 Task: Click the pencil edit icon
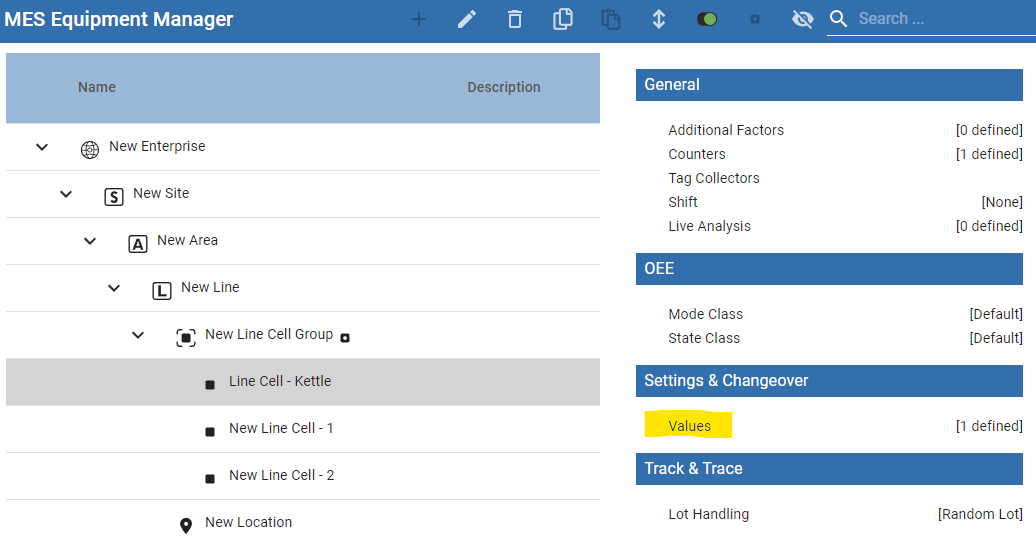pos(467,19)
